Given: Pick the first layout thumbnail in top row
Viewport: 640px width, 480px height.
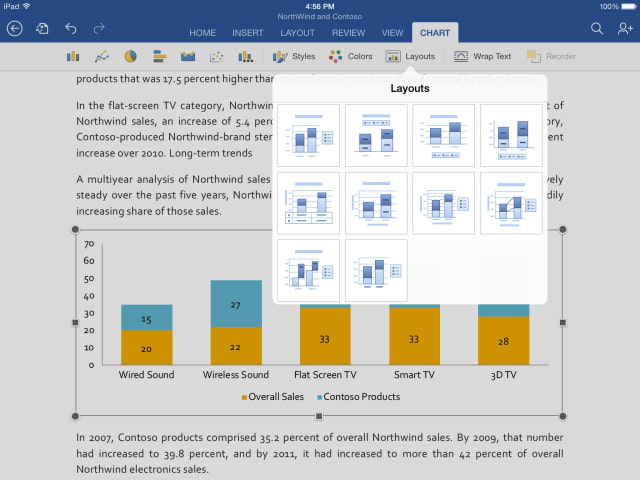Looking at the screenshot, I should (309, 136).
